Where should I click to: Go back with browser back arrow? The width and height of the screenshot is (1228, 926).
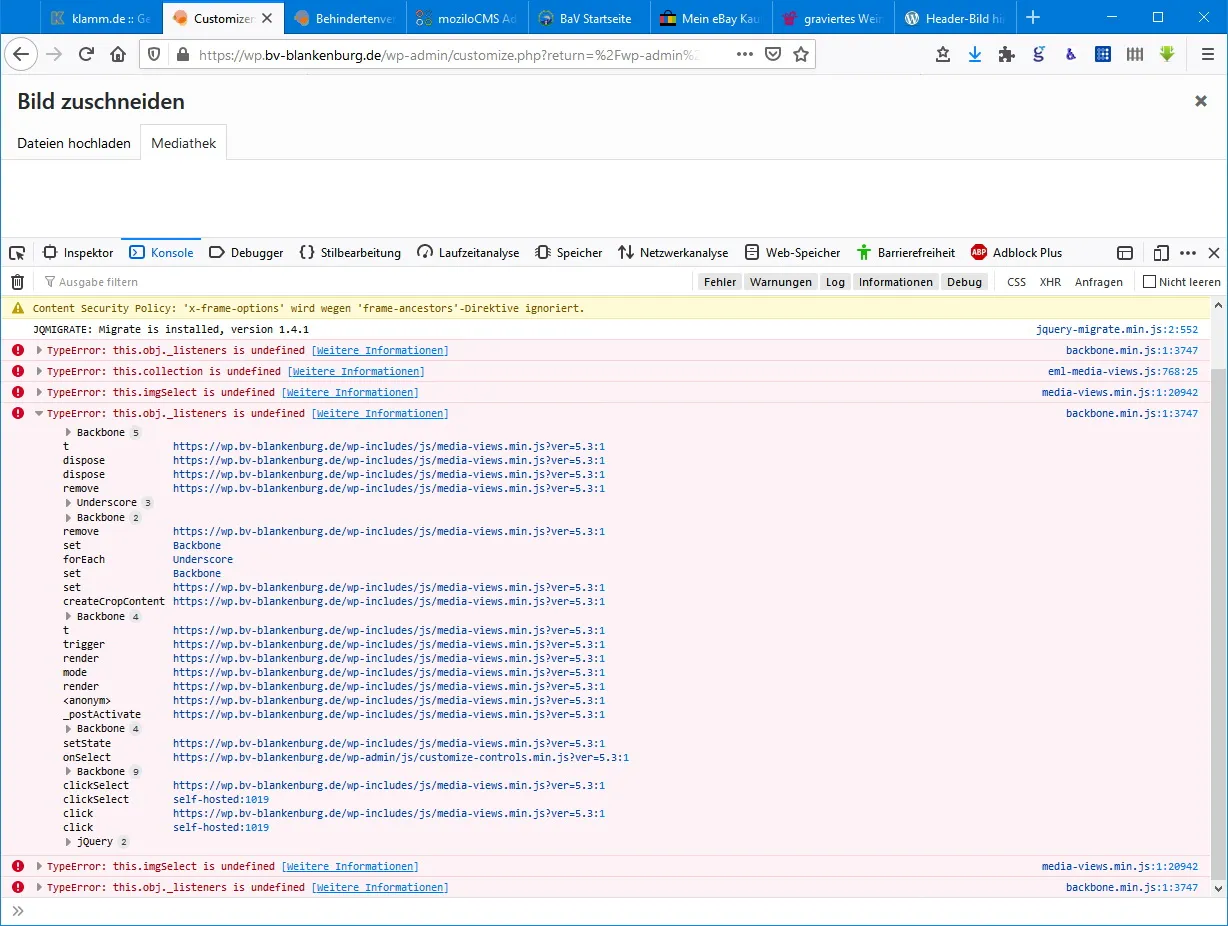[22, 54]
